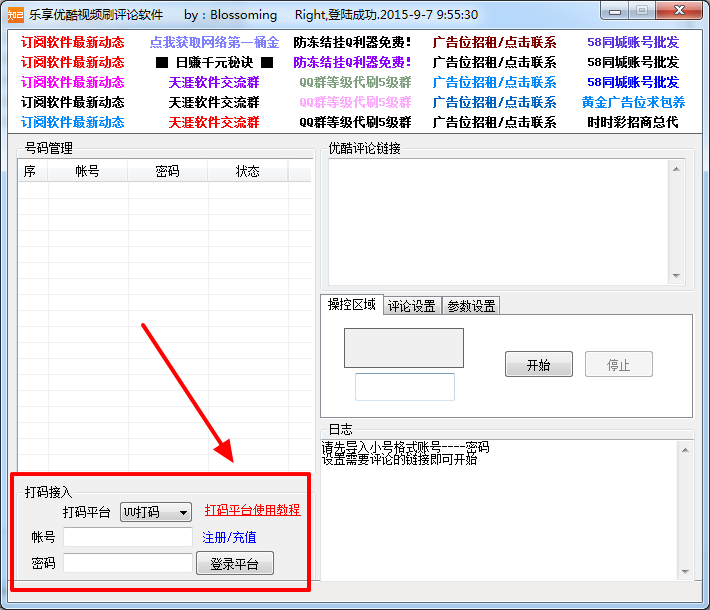Select the 操控区域 tab
Viewport: 710px width, 610px height.
click(352, 305)
